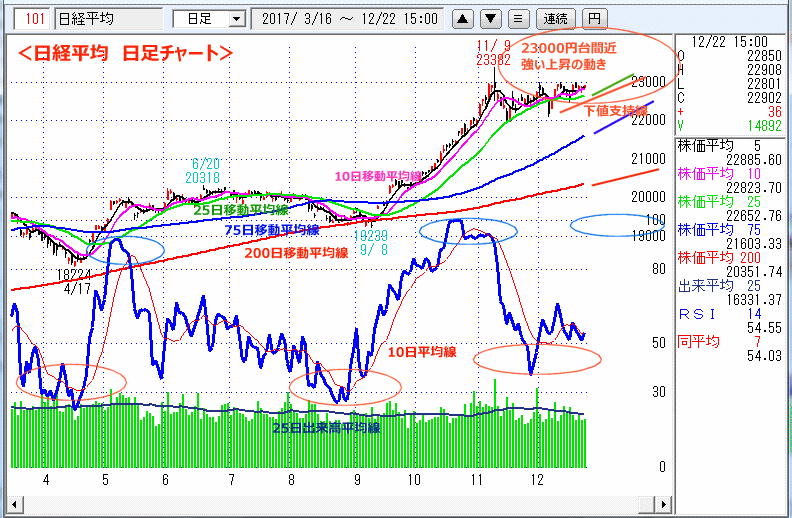Click the 10日平均線 RSI label
Screen dimensions: 792x518
tap(422, 352)
